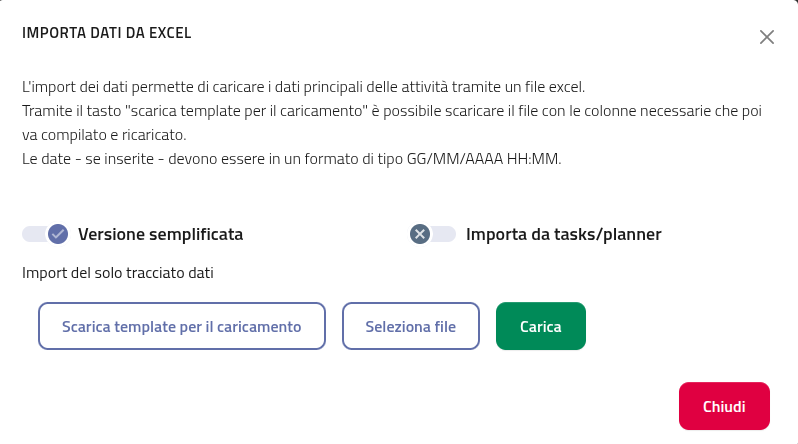Close the import dialog with the X icon
Viewport: 798px width, 444px height.
[767, 37]
